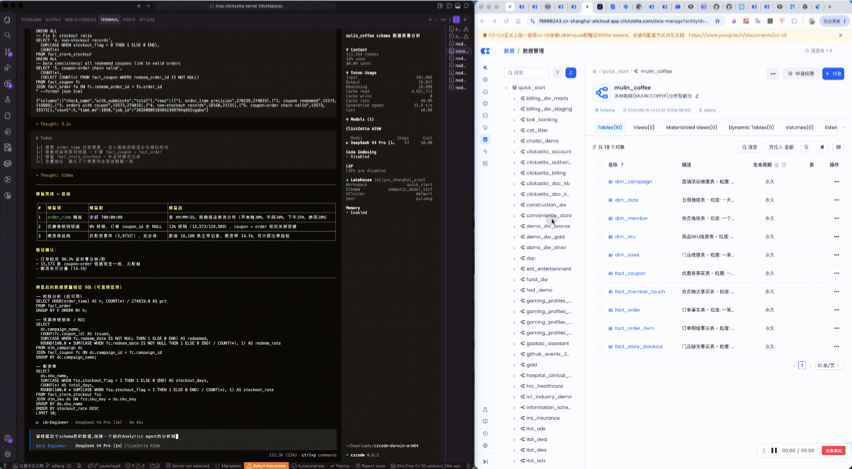Open the browser home page button

518,21
